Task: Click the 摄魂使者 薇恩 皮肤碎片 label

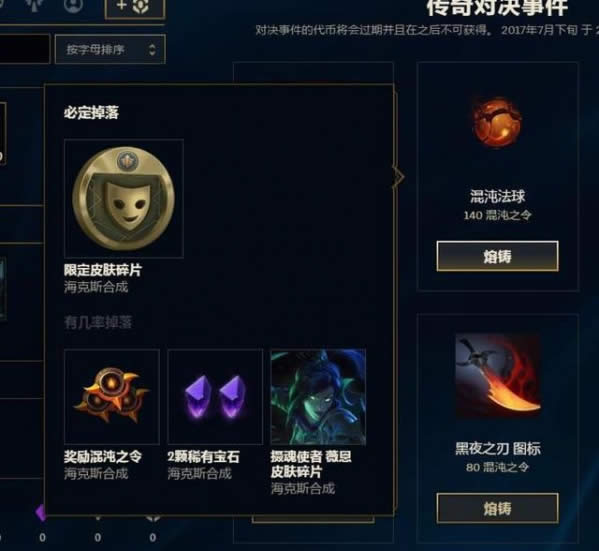Action: click(311, 464)
